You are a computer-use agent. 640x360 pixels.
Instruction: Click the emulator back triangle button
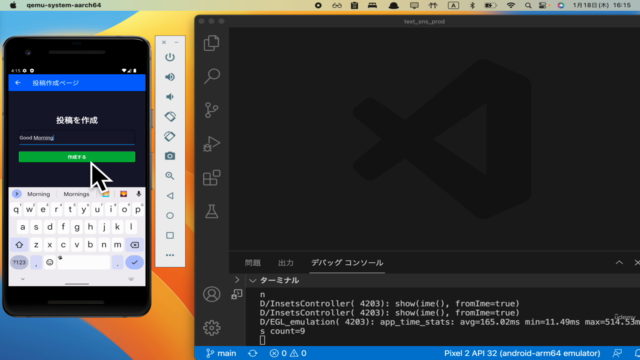point(170,196)
